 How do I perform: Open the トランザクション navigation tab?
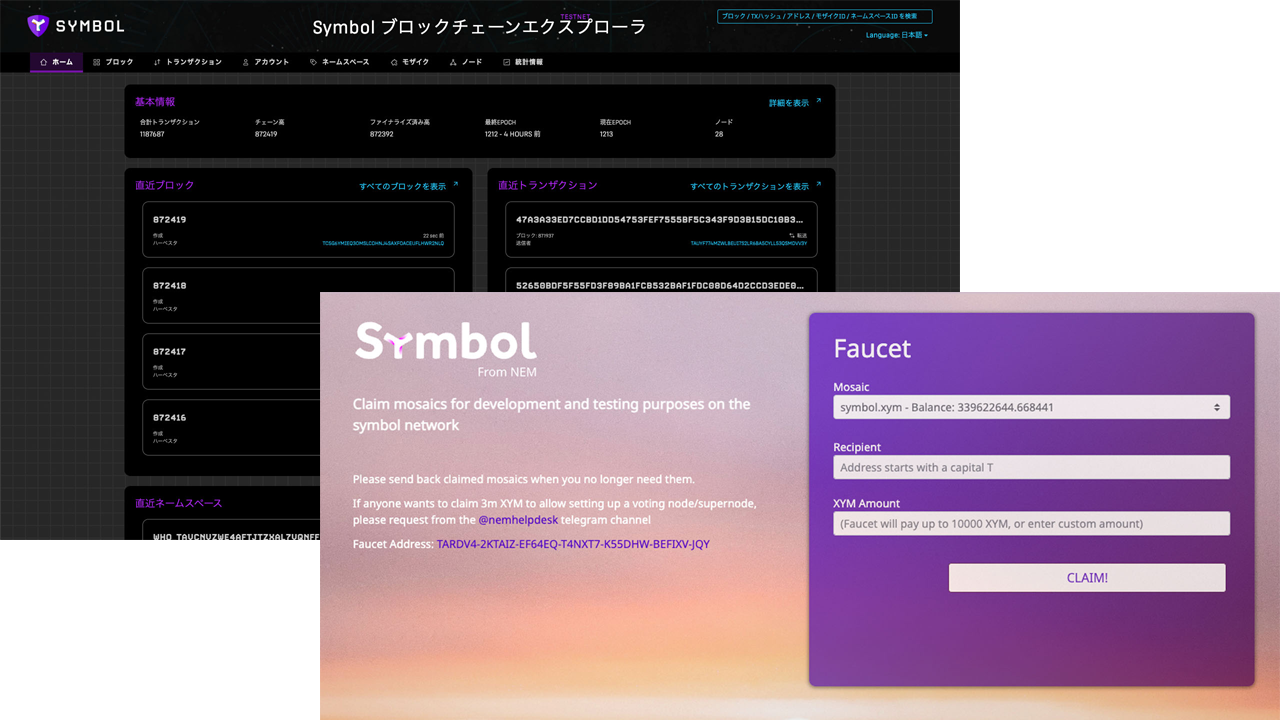pyautogui.click(x=188, y=62)
